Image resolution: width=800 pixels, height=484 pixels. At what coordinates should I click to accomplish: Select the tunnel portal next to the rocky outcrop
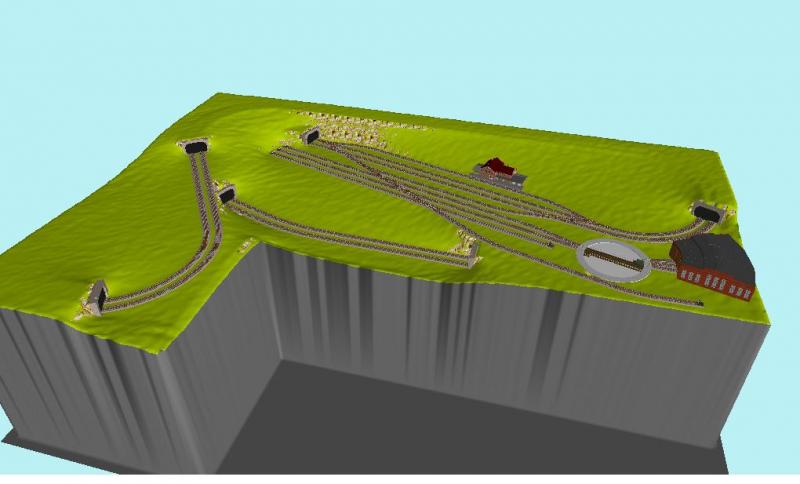click(x=311, y=136)
